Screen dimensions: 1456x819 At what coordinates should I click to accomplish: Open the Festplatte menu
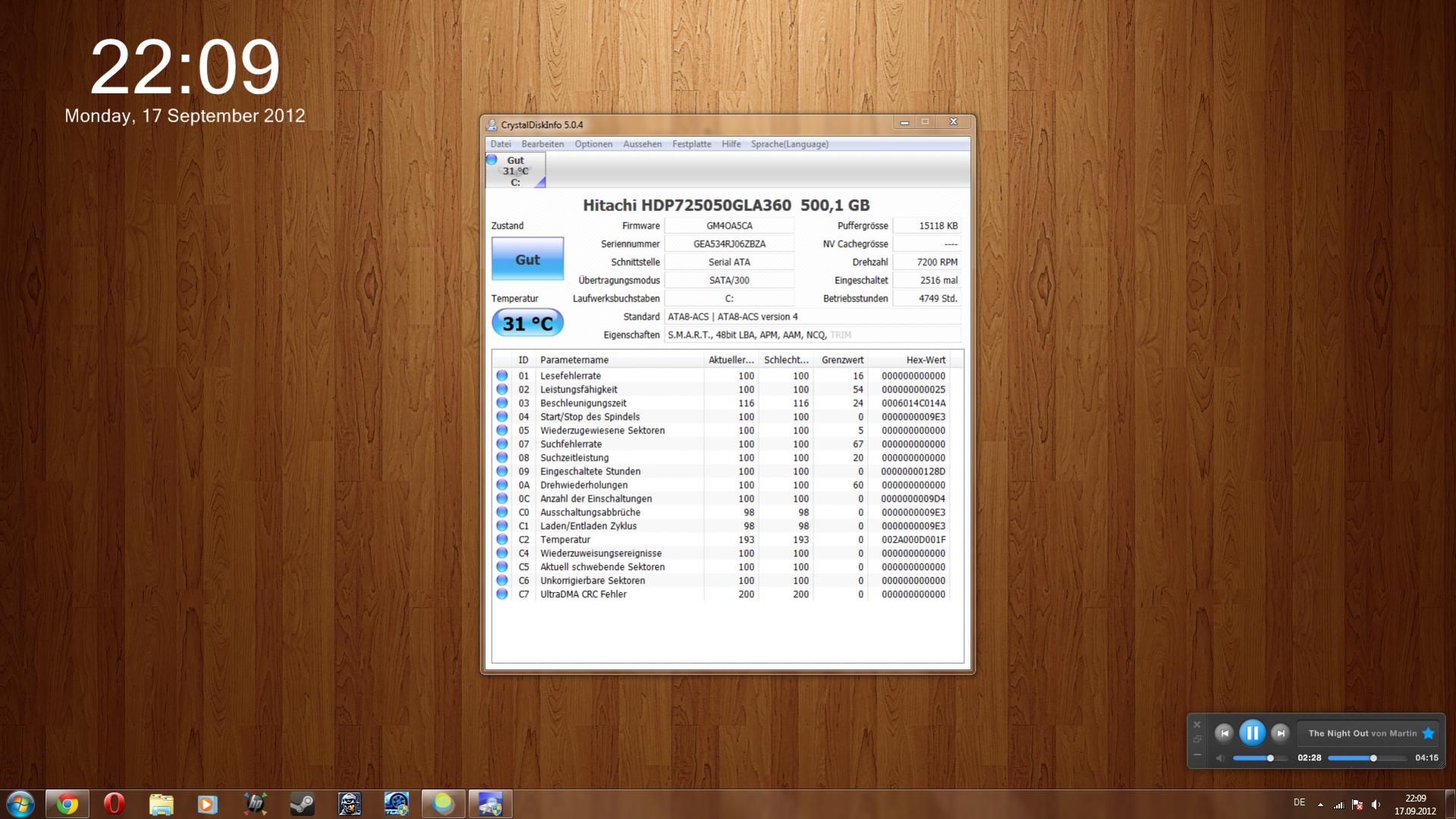[x=691, y=144]
